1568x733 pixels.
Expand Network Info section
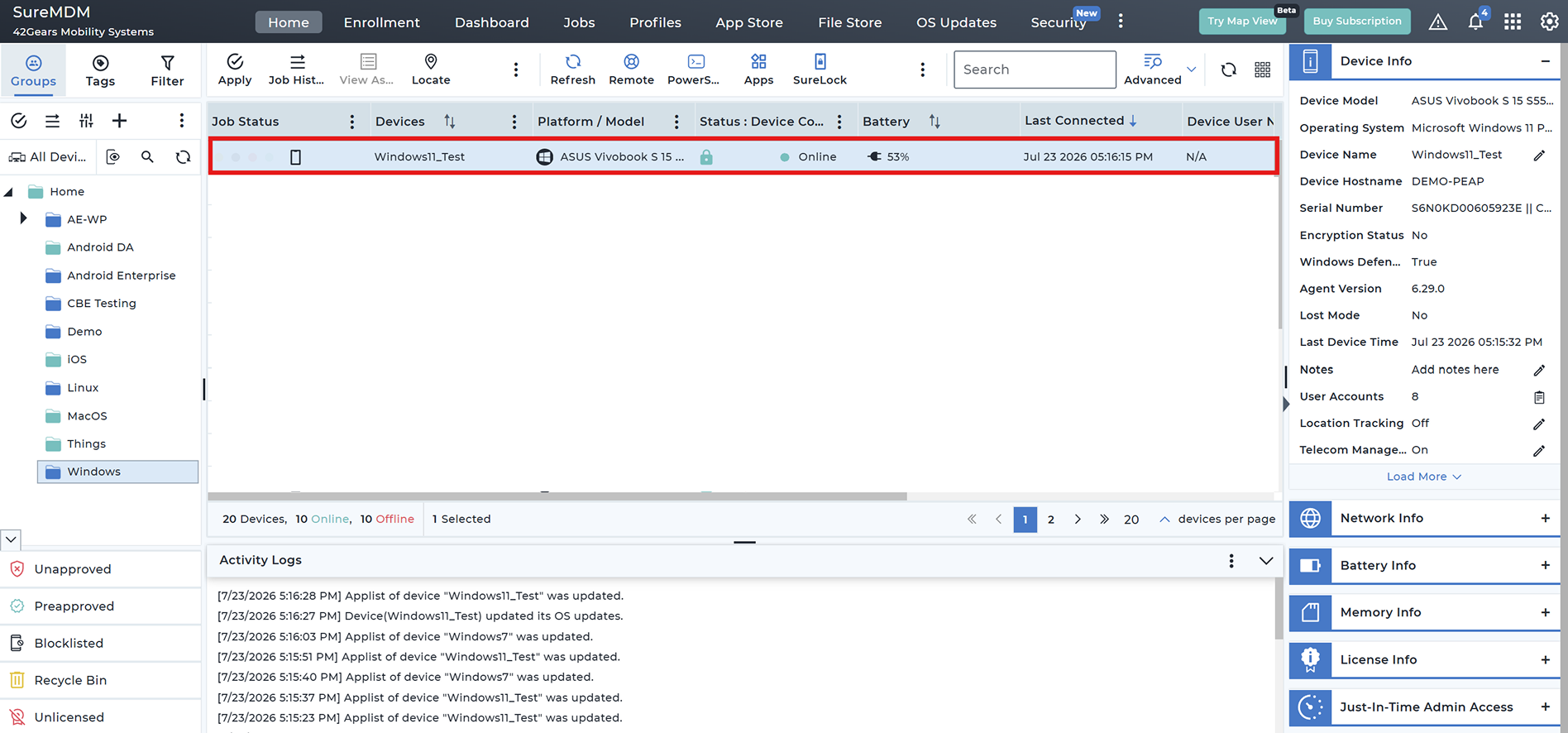click(1545, 518)
